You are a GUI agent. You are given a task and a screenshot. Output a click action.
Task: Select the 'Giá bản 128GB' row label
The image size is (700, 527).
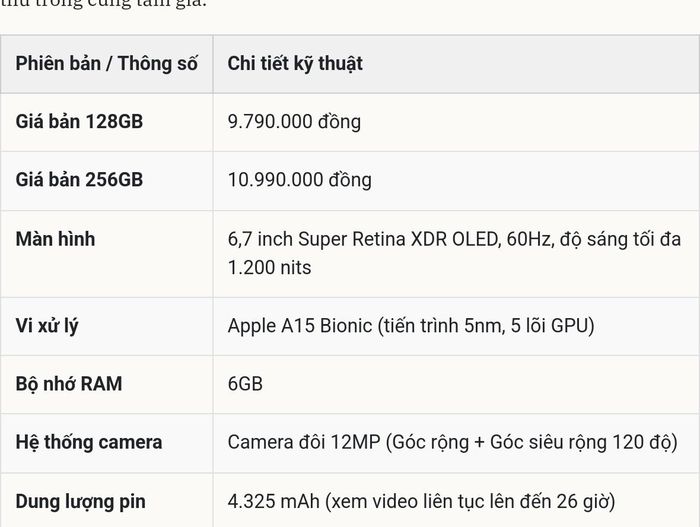(79, 121)
